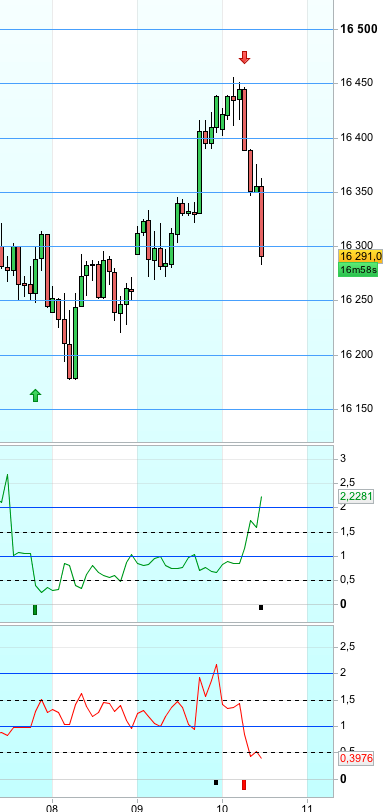Click the 16 350 price axis label
The height and width of the screenshot is (812, 384).
[357, 192]
